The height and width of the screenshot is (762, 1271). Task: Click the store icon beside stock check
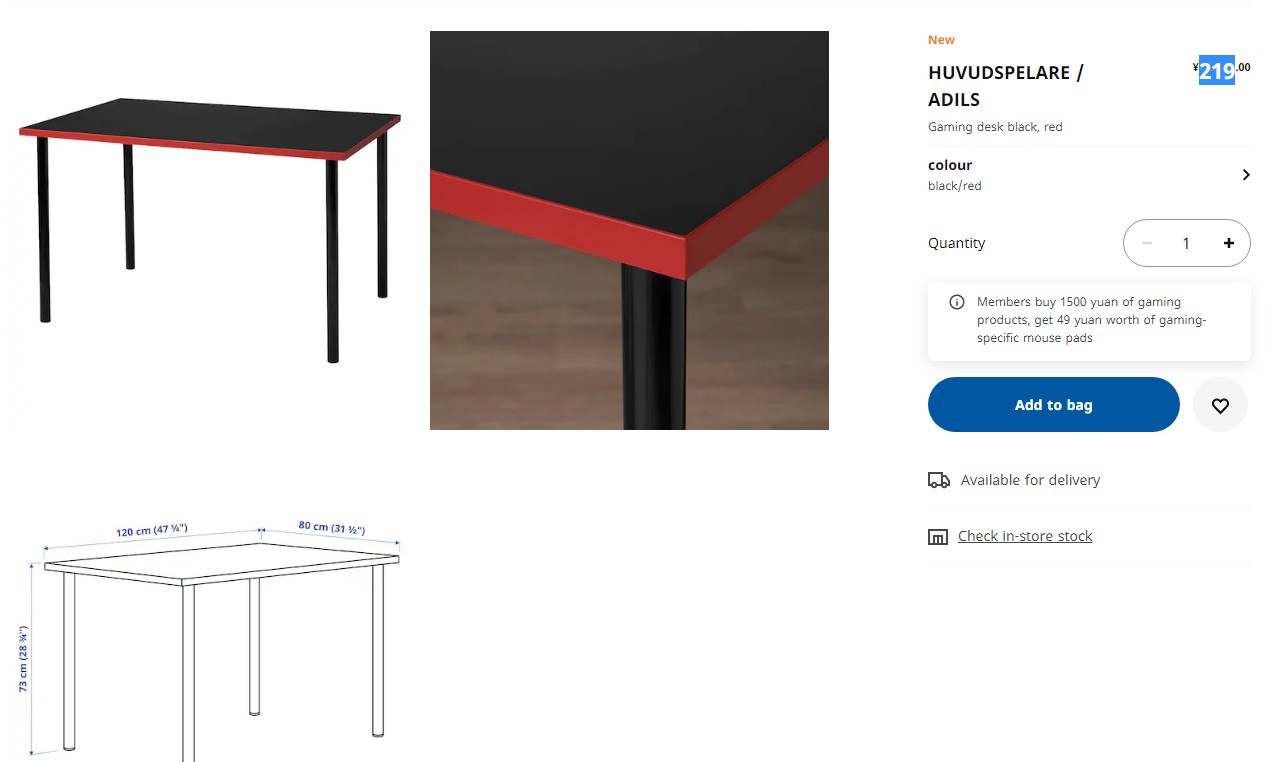938,537
